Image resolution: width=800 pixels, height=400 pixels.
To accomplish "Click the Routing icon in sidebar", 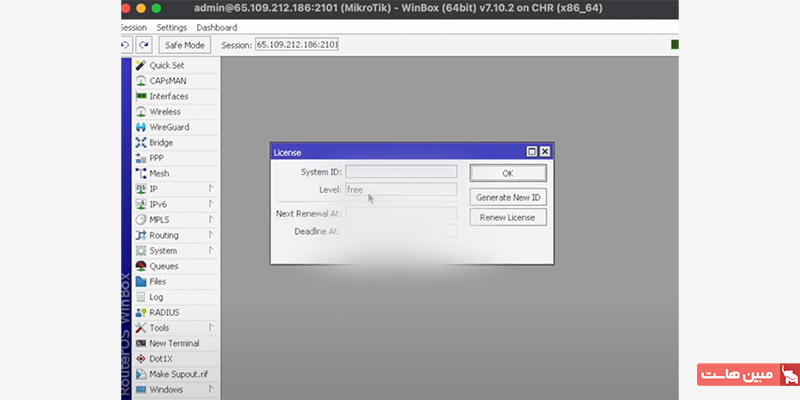I will click(x=141, y=235).
